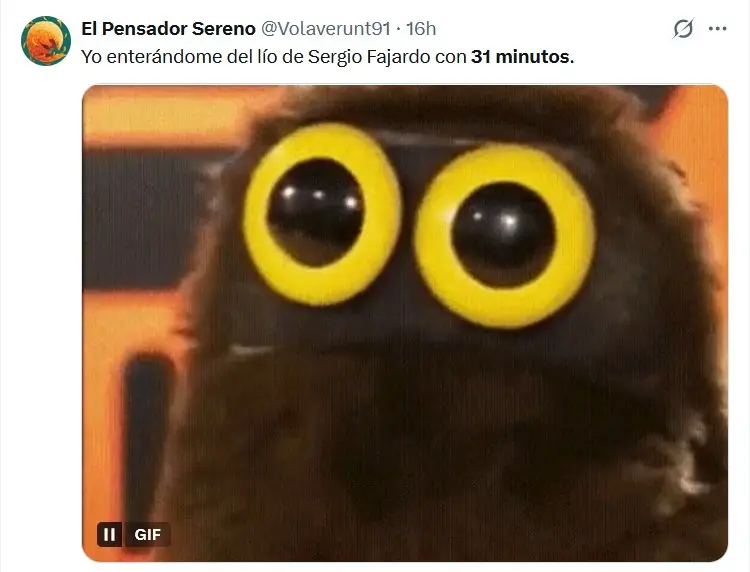Click the bold 31 minutos text
Viewport: 750px width, 572px height.
point(522,57)
